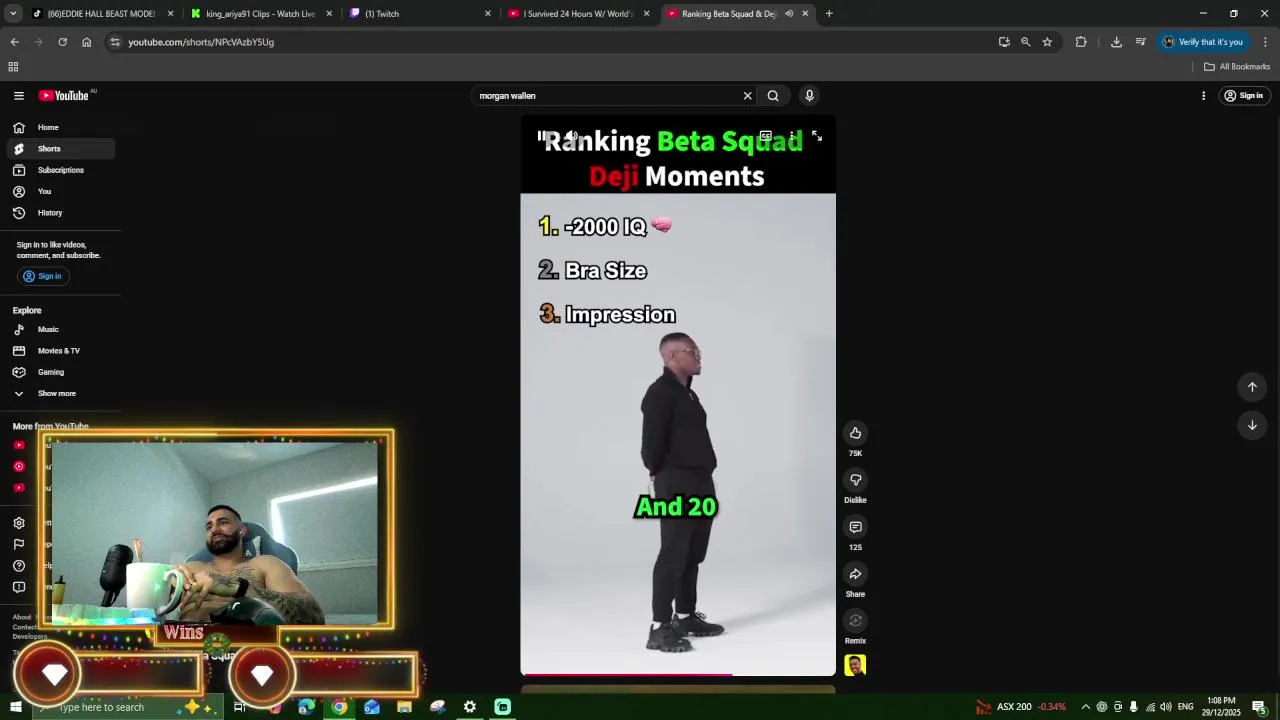Open the Remix option
Screen dimensions: 1280x720
click(855, 621)
